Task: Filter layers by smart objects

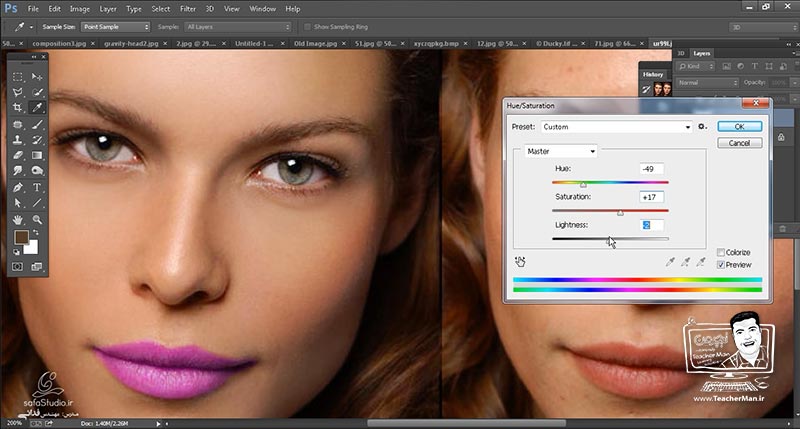Action: tap(783, 66)
